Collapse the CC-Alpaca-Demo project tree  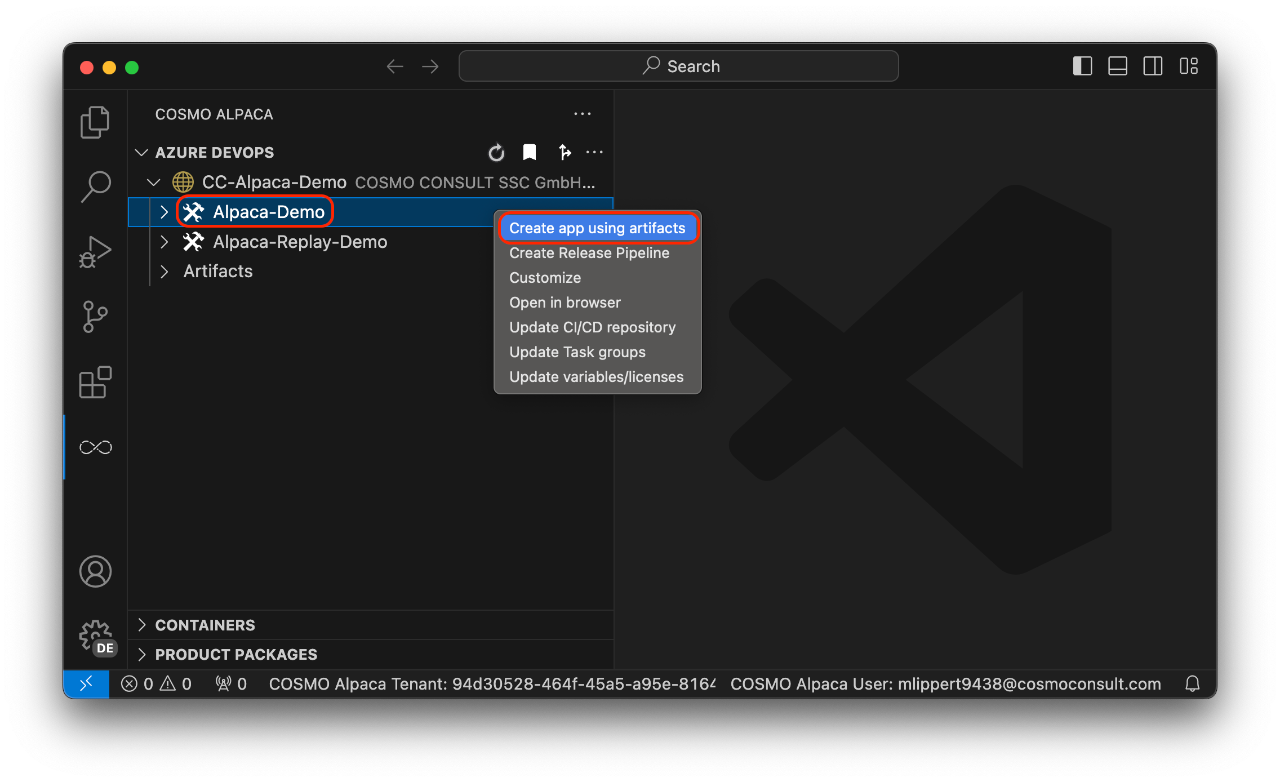coord(153,182)
